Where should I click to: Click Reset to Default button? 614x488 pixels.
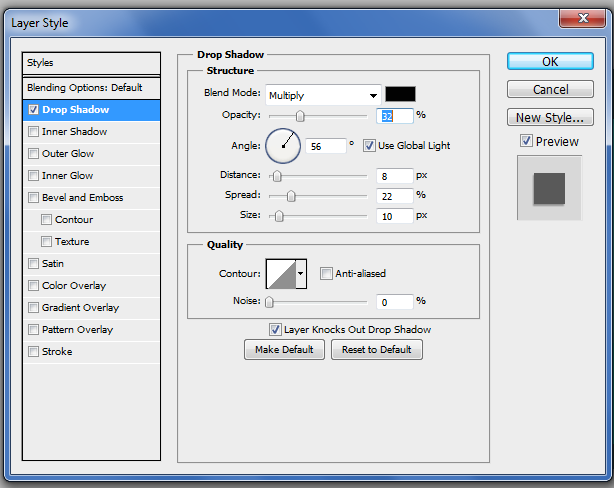(x=376, y=350)
